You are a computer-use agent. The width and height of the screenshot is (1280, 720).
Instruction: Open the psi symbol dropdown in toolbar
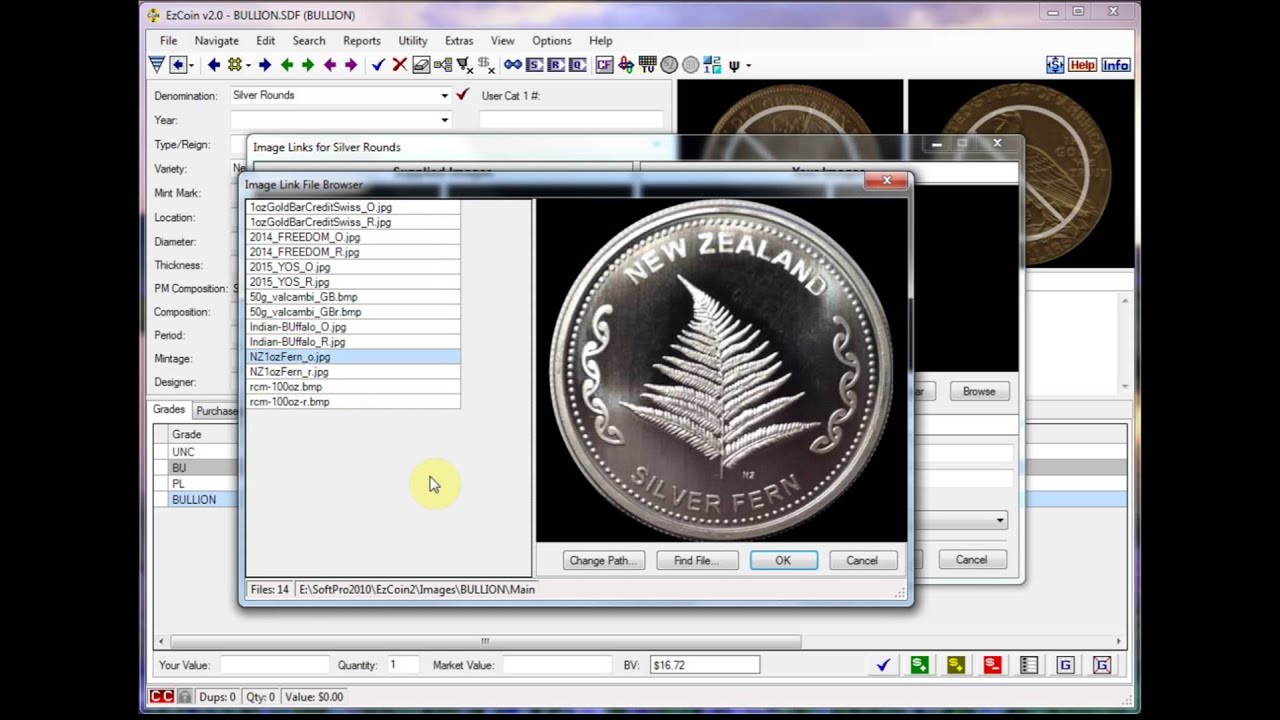[748, 65]
